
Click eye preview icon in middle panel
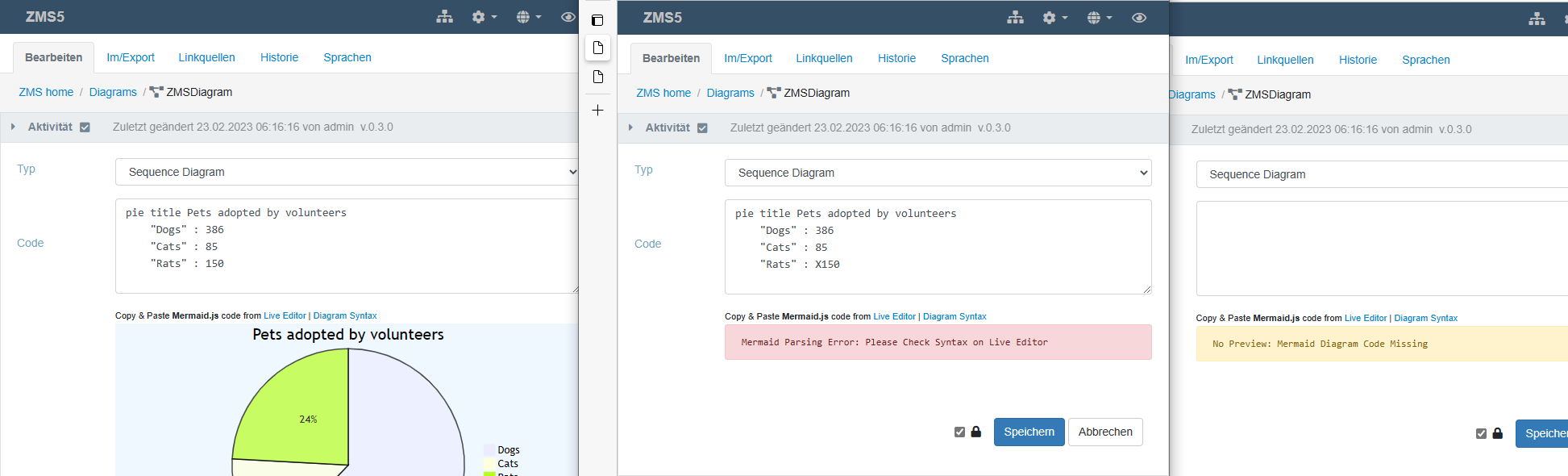[1139, 18]
